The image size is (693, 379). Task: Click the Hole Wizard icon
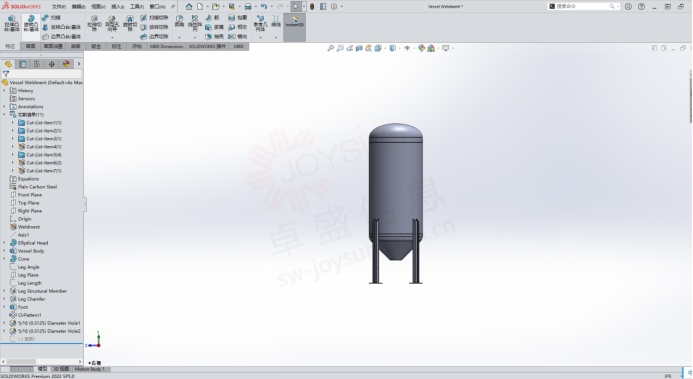112,24
